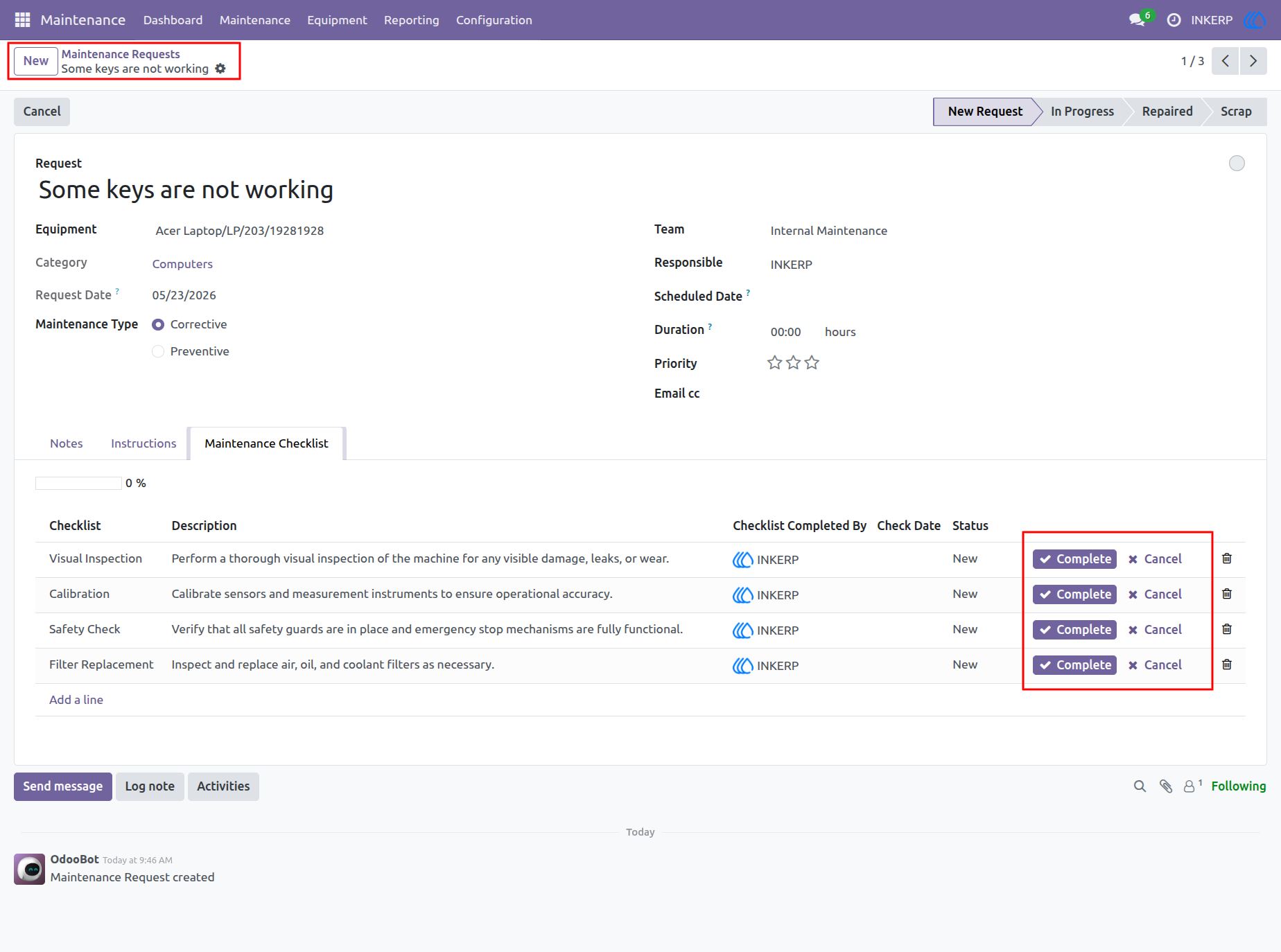Open the Equipment field dropdown
1281x952 pixels.
(388, 231)
